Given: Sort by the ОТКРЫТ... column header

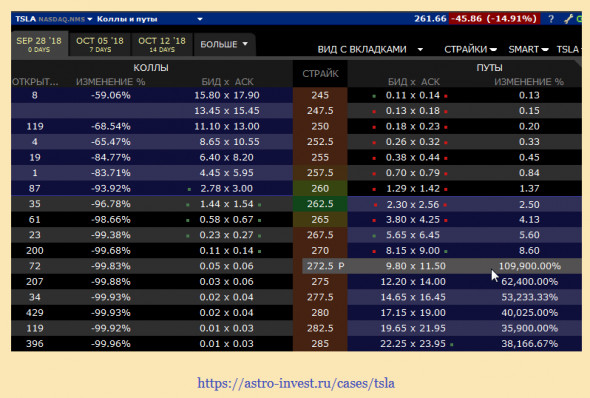Looking at the screenshot, I should point(35,82).
